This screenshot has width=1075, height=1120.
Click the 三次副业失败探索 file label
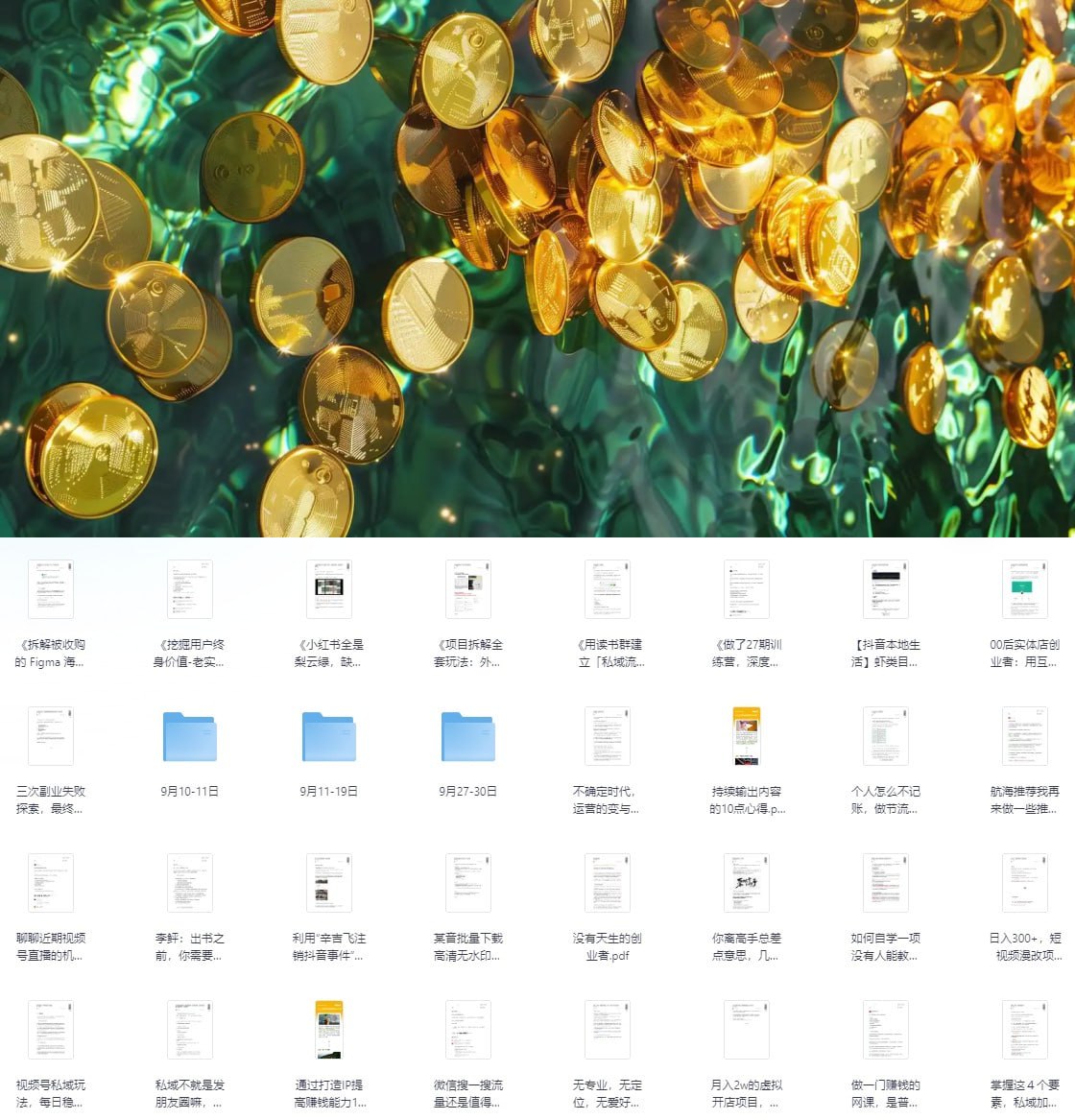[51, 799]
